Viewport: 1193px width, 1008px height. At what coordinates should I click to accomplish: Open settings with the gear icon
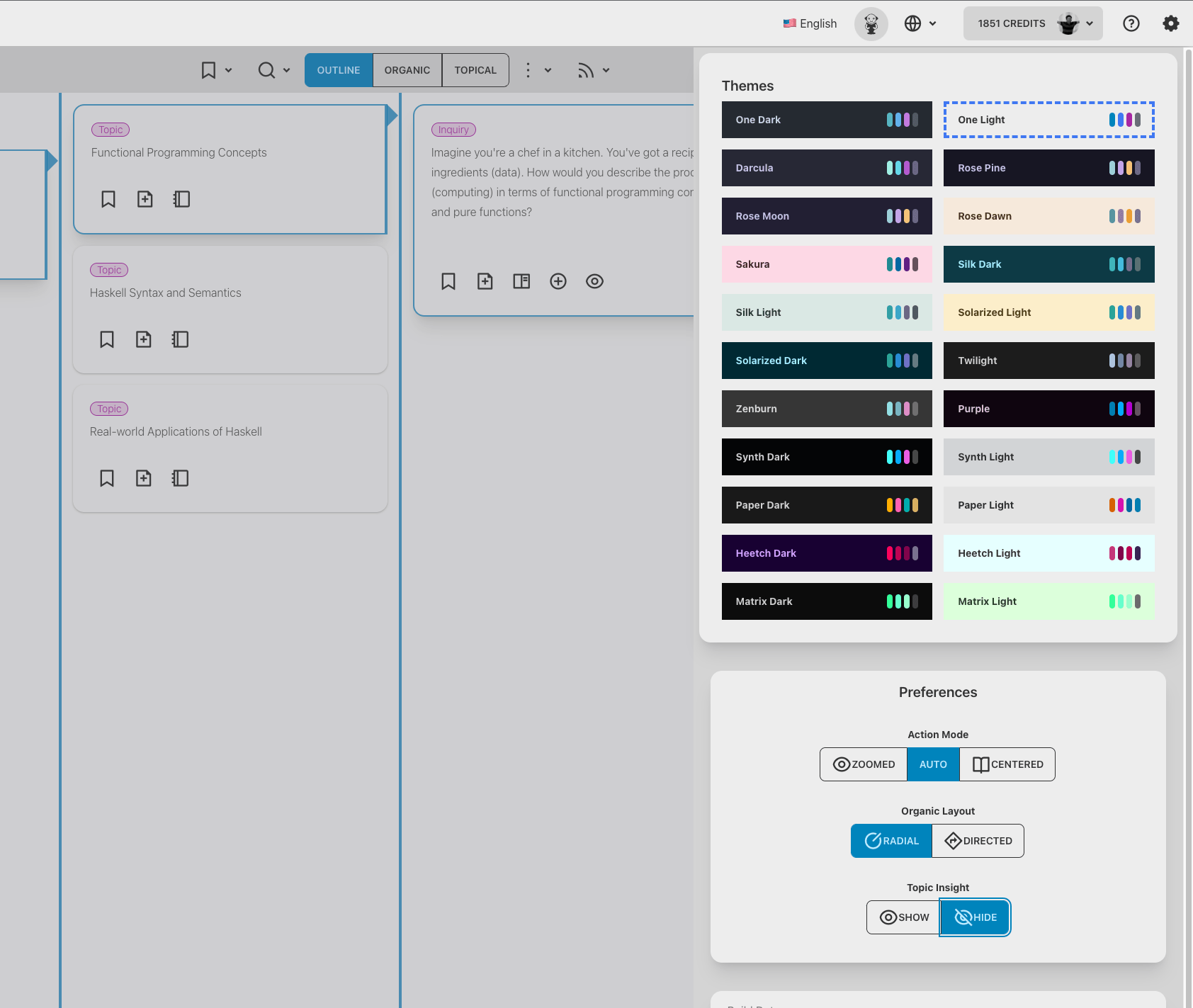[1170, 23]
